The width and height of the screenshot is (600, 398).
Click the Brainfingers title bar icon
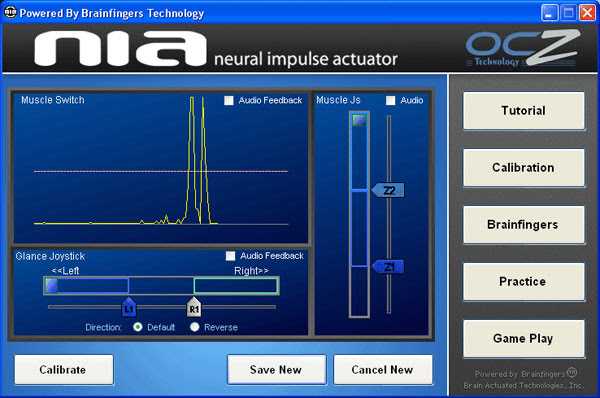click(10, 13)
